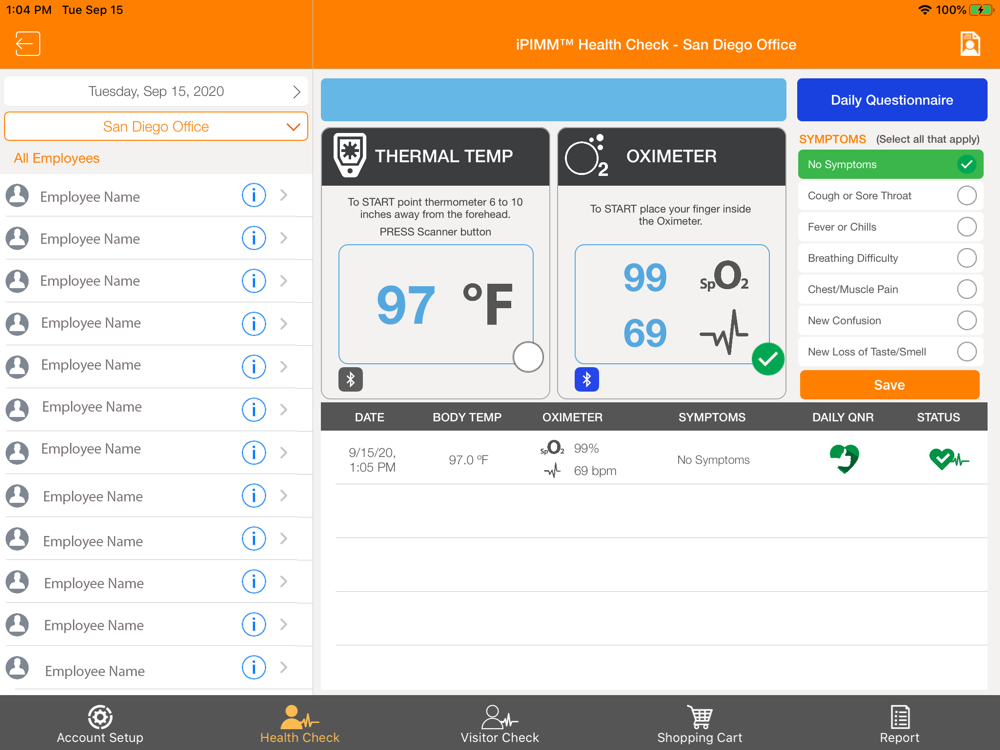Tap the pulse waveform icon in oximeter
The image size is (1000, 750).
724,332
